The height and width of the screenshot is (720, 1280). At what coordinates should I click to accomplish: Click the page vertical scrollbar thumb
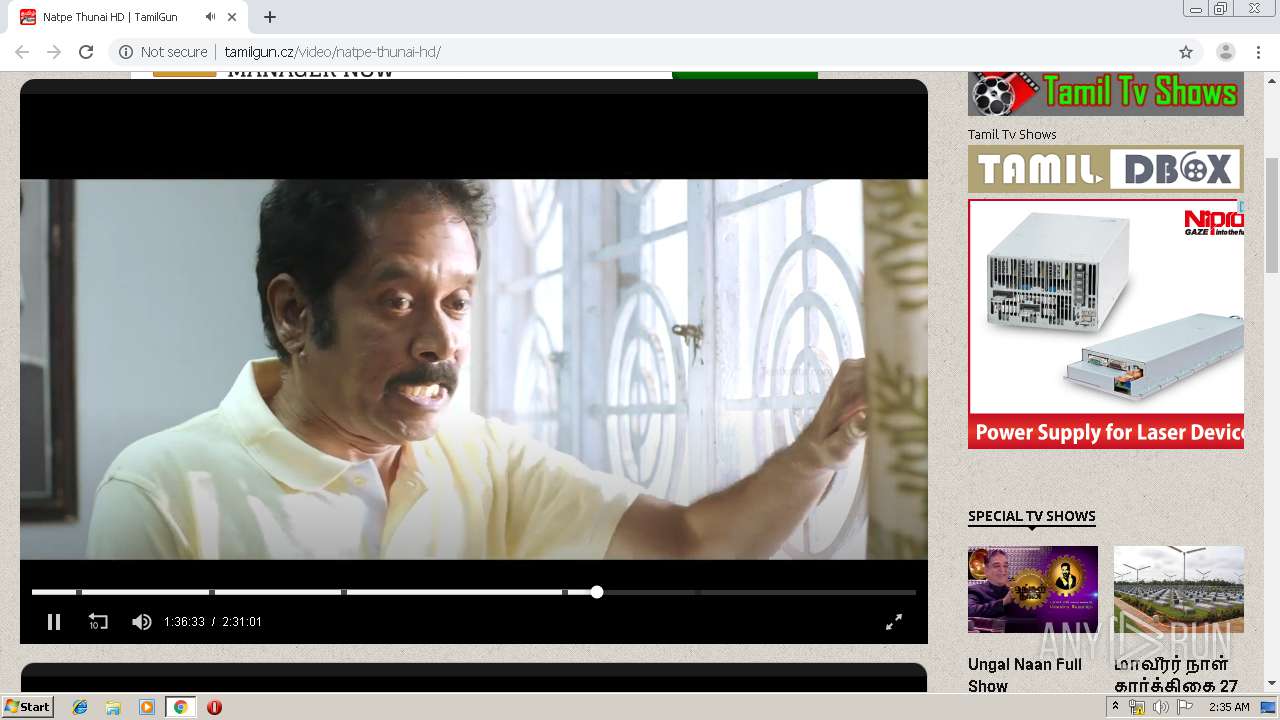click(x=1272, y=214)
